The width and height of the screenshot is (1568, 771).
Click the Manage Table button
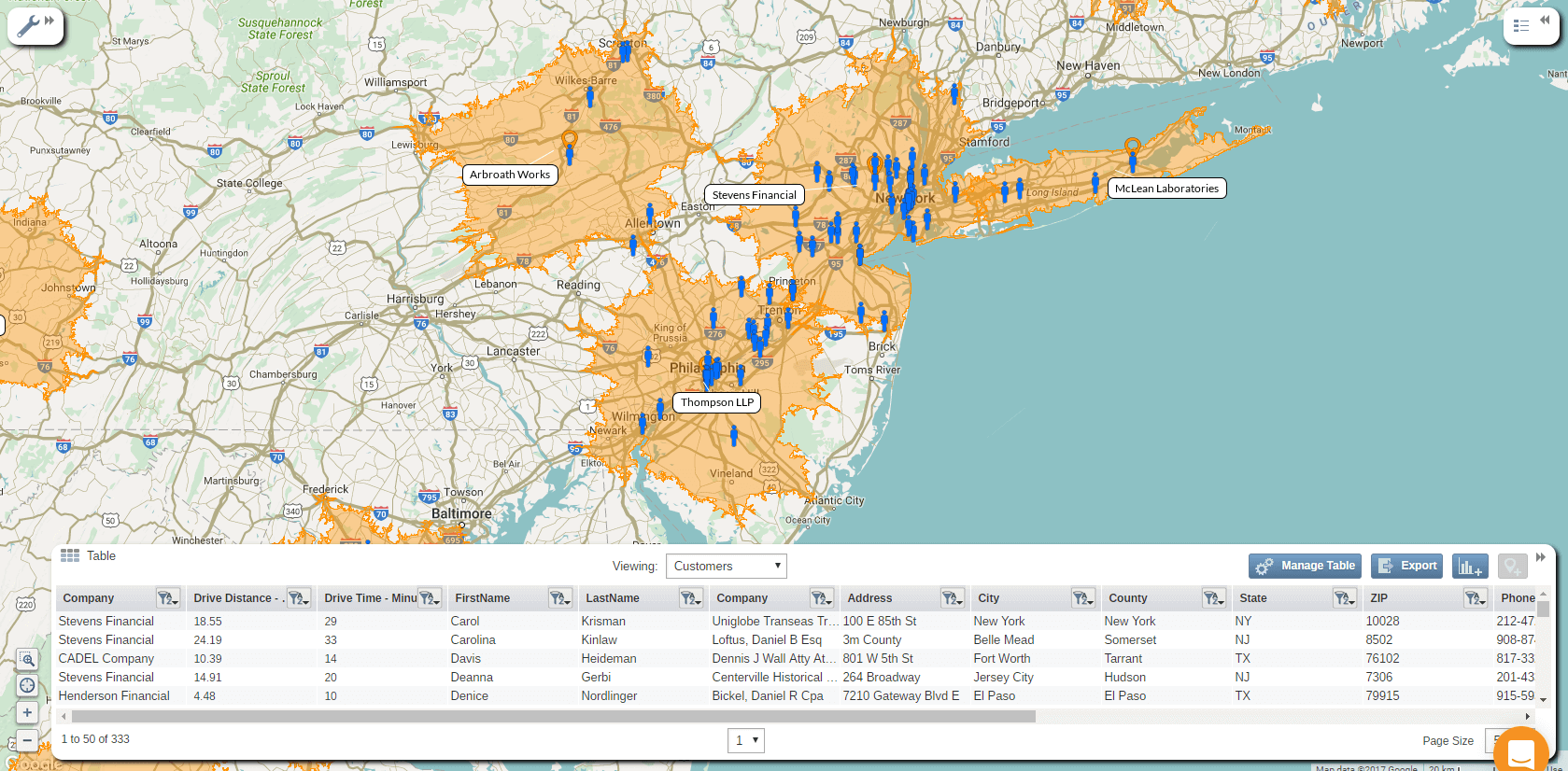(x=1305, y=566)
